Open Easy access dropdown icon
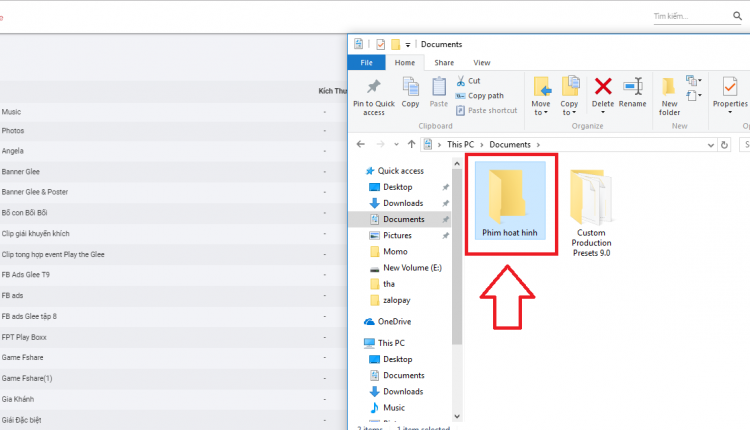Screen dimensions: 750x430 click(694, 96)
